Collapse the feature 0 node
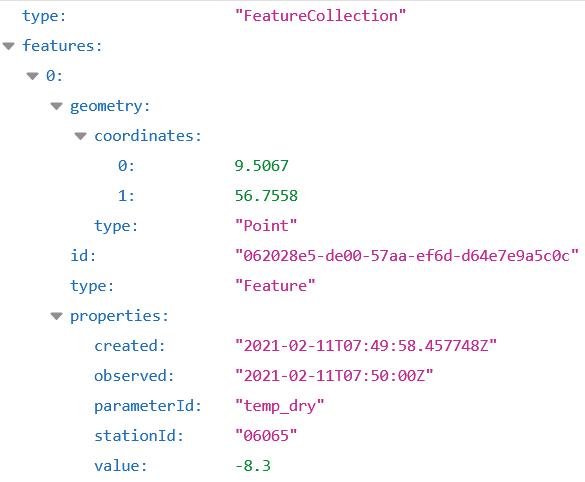The width and height of the screenshot is (585, 482). [32, 76]
